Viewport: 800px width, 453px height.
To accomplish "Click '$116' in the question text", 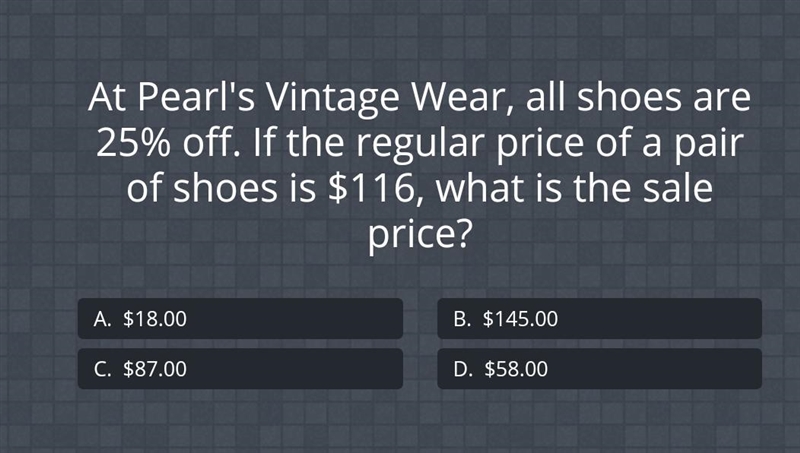I will coord(371,188).
